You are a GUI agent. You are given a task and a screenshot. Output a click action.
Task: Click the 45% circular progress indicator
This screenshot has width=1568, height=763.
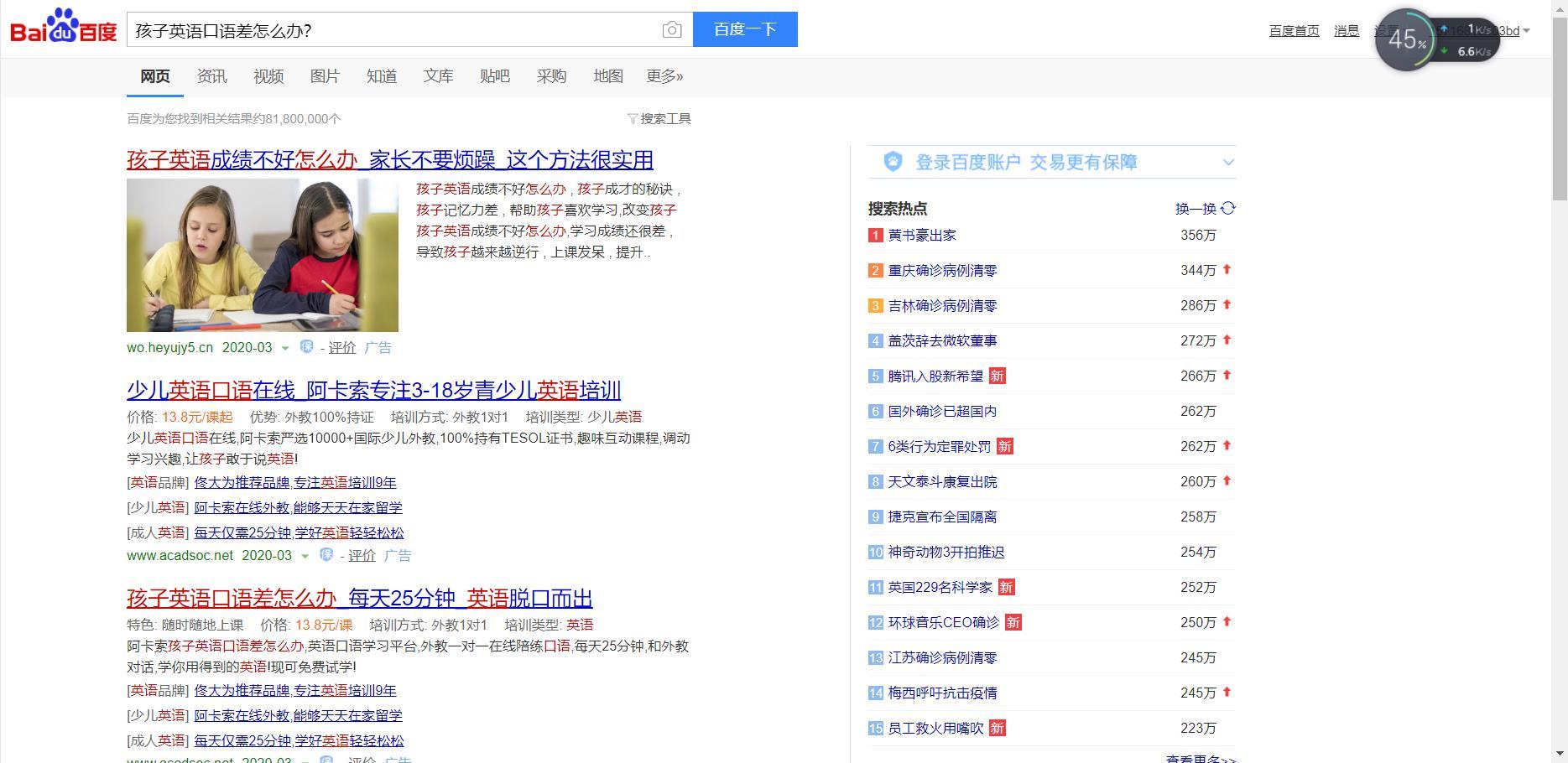point(1404,39)
